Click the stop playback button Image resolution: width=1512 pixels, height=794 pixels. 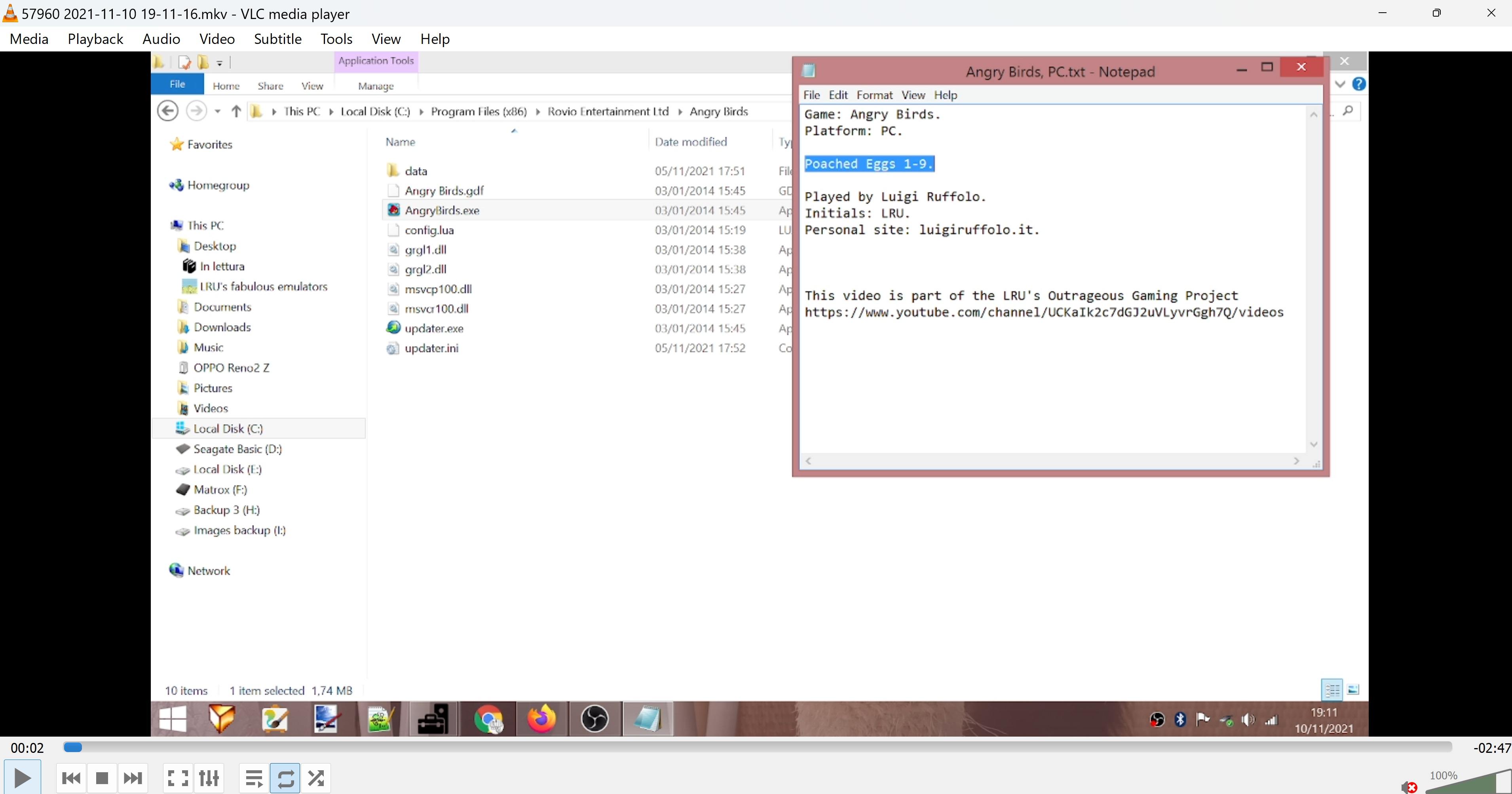click(102, 778)
